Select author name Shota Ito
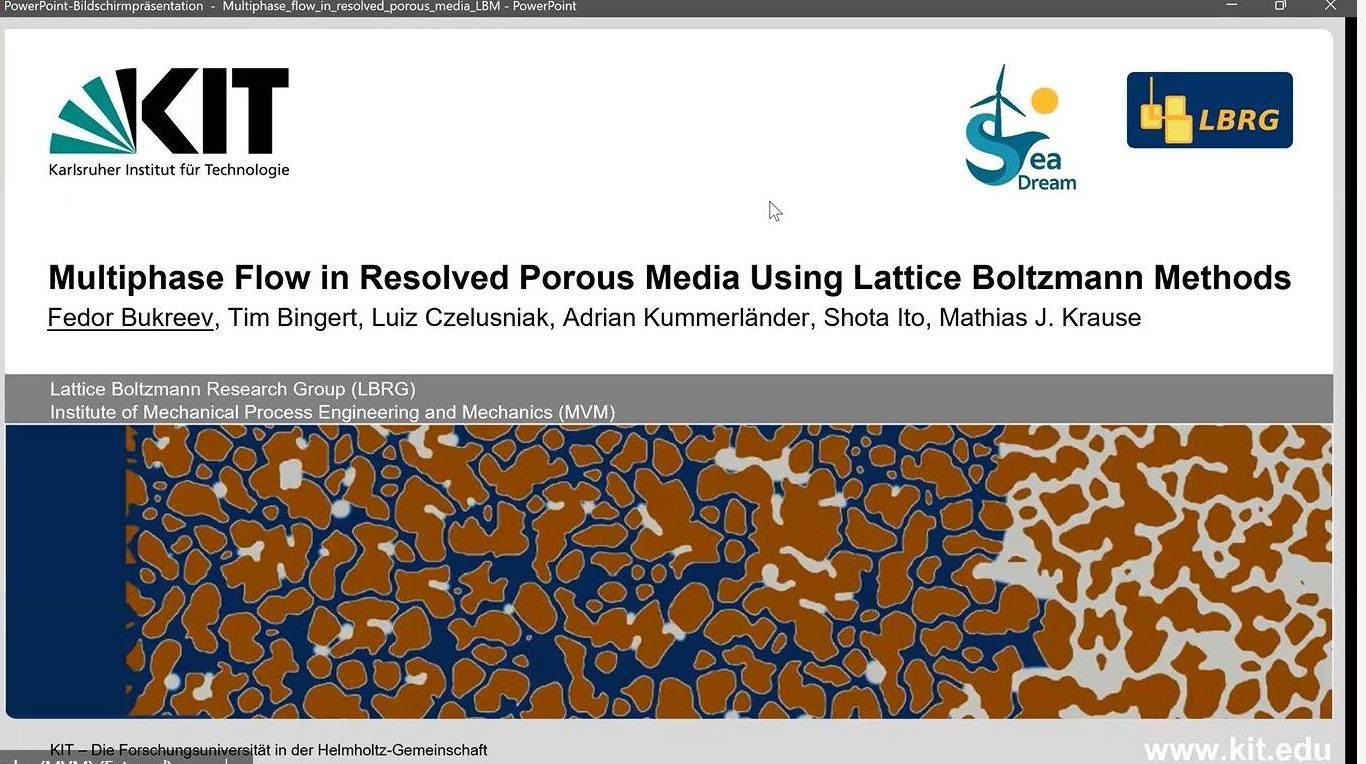This screenshot has height=764, width=1366. [874, 318]
